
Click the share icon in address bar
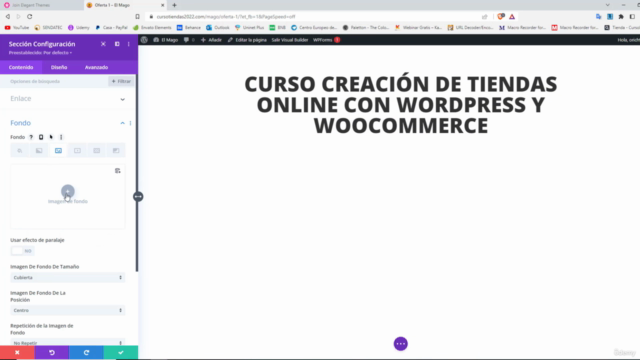(484, 17)
